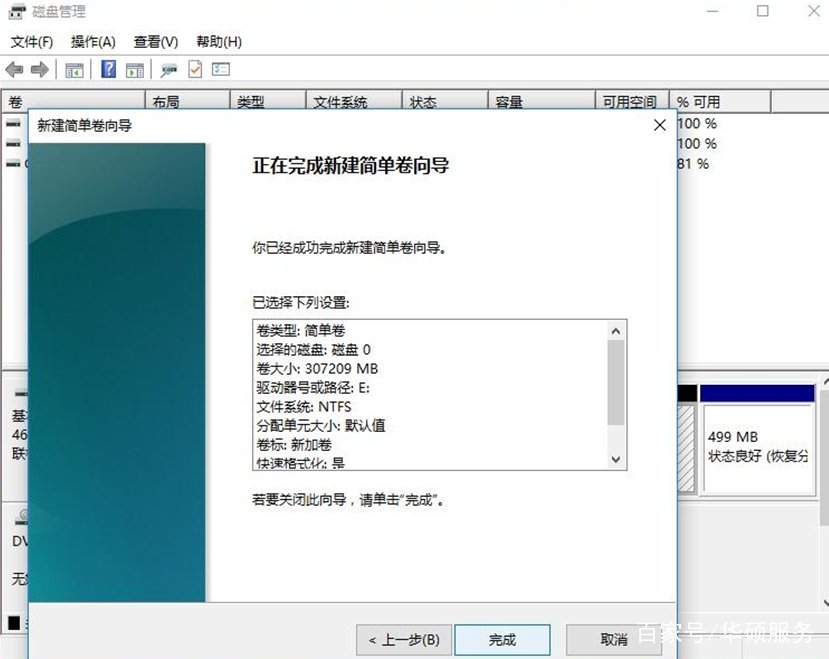Click the magnifier properties toolbar icon
Viewport: 829px width, 659px height.
[x=168, y=69]
